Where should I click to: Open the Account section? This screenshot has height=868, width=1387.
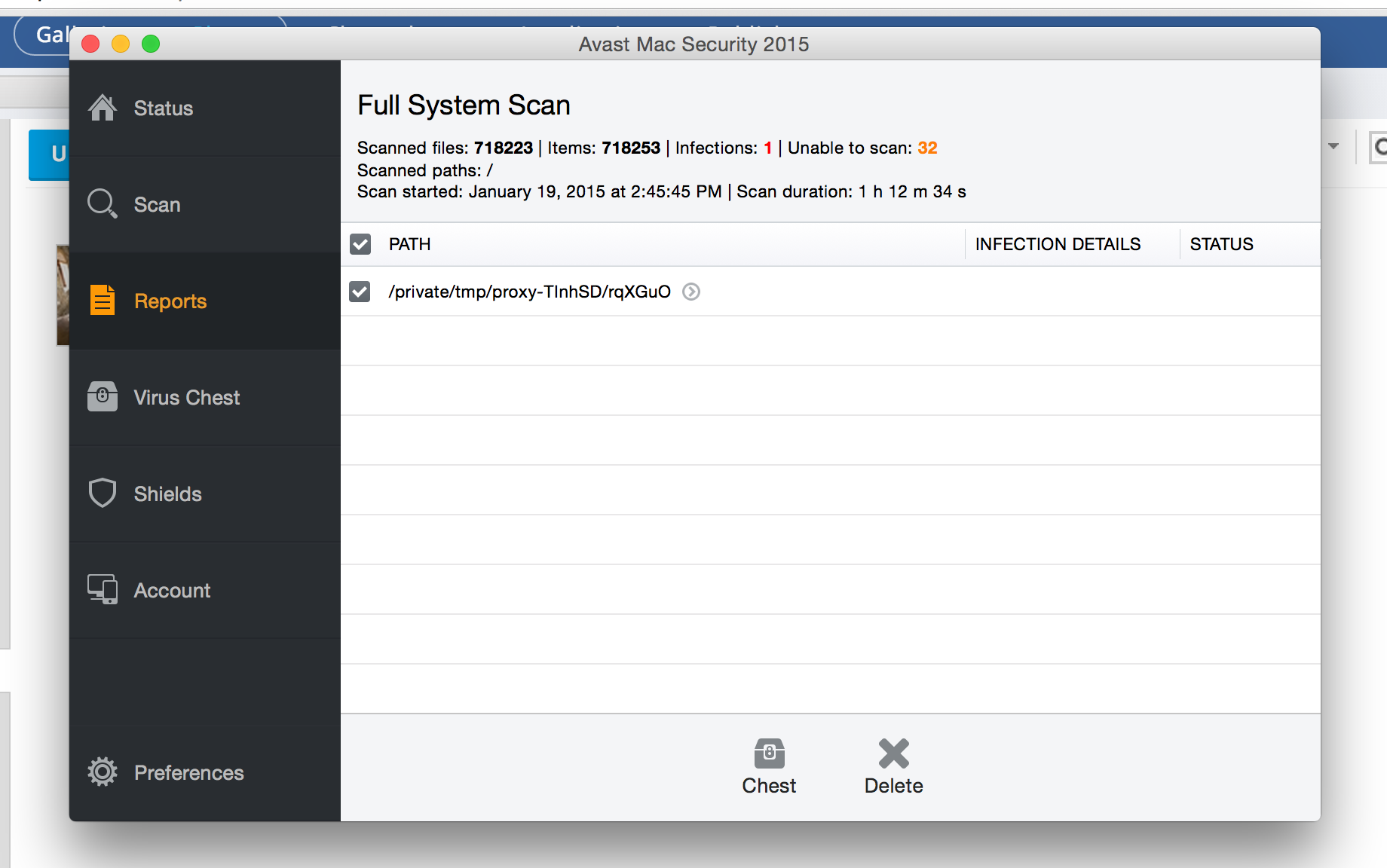coord(205,590)
